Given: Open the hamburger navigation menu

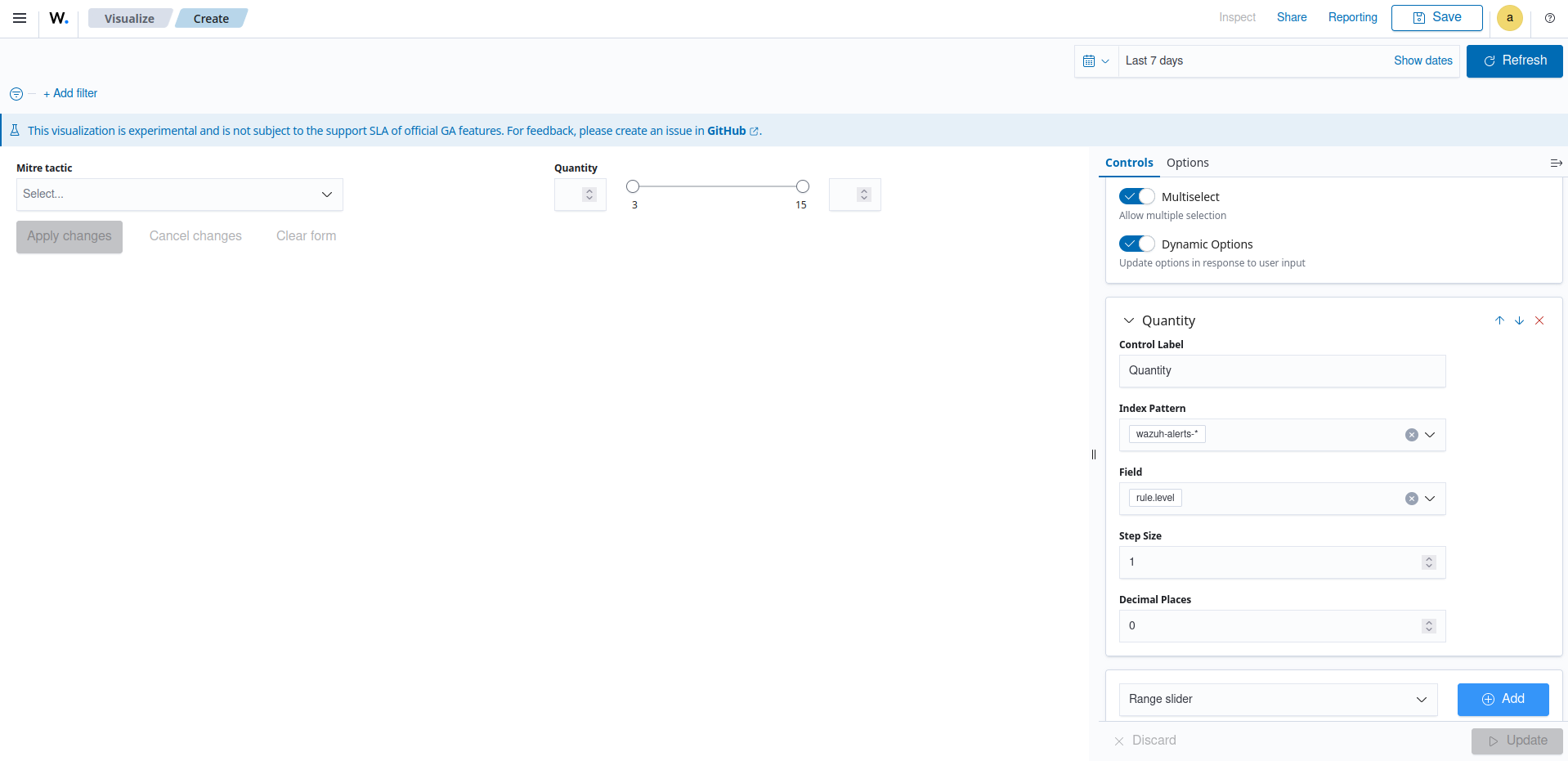Looking at the screenshot, I should pos(20,18).
